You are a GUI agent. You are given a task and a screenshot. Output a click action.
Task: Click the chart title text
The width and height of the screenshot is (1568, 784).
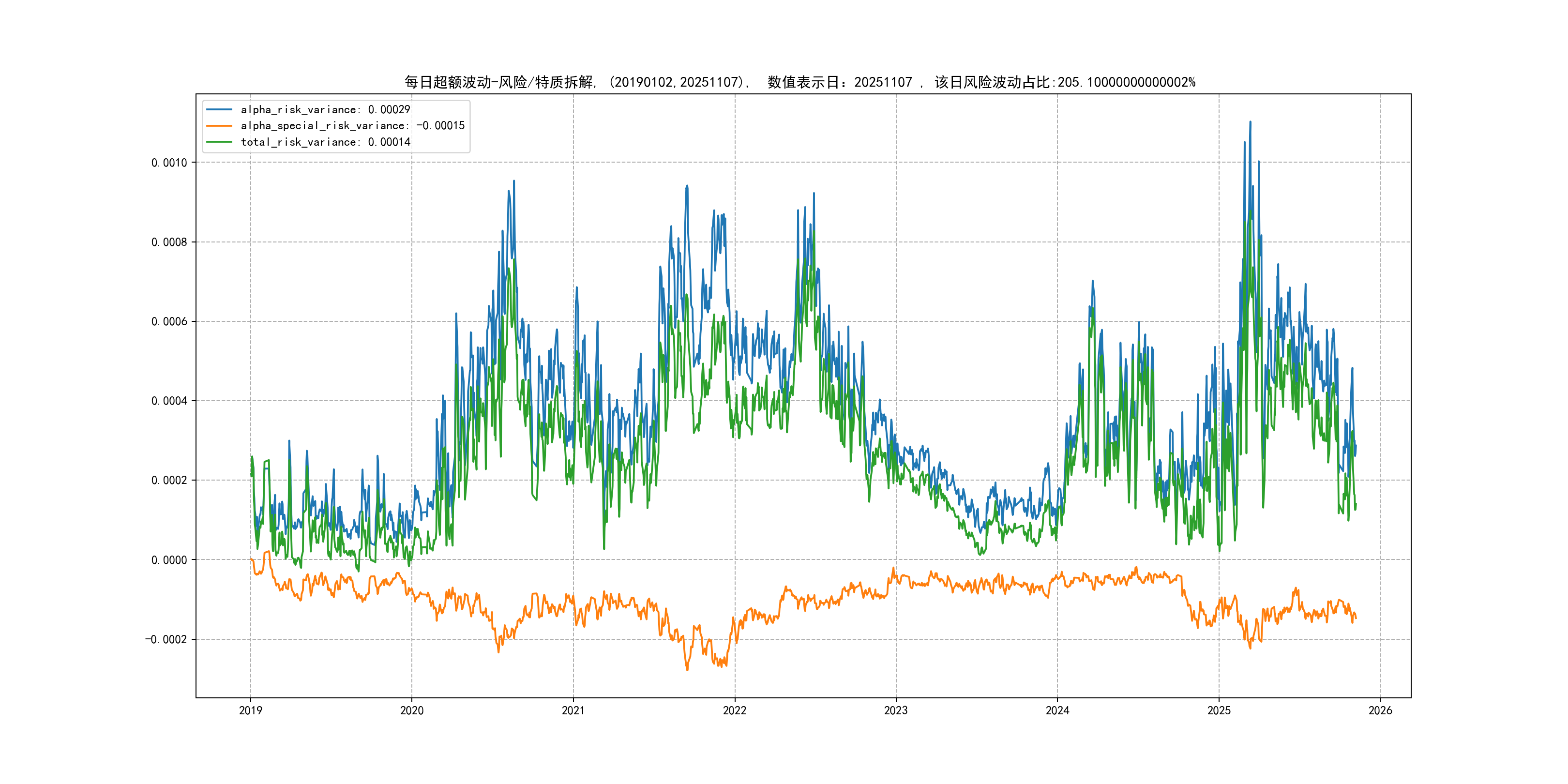(800, 82)
